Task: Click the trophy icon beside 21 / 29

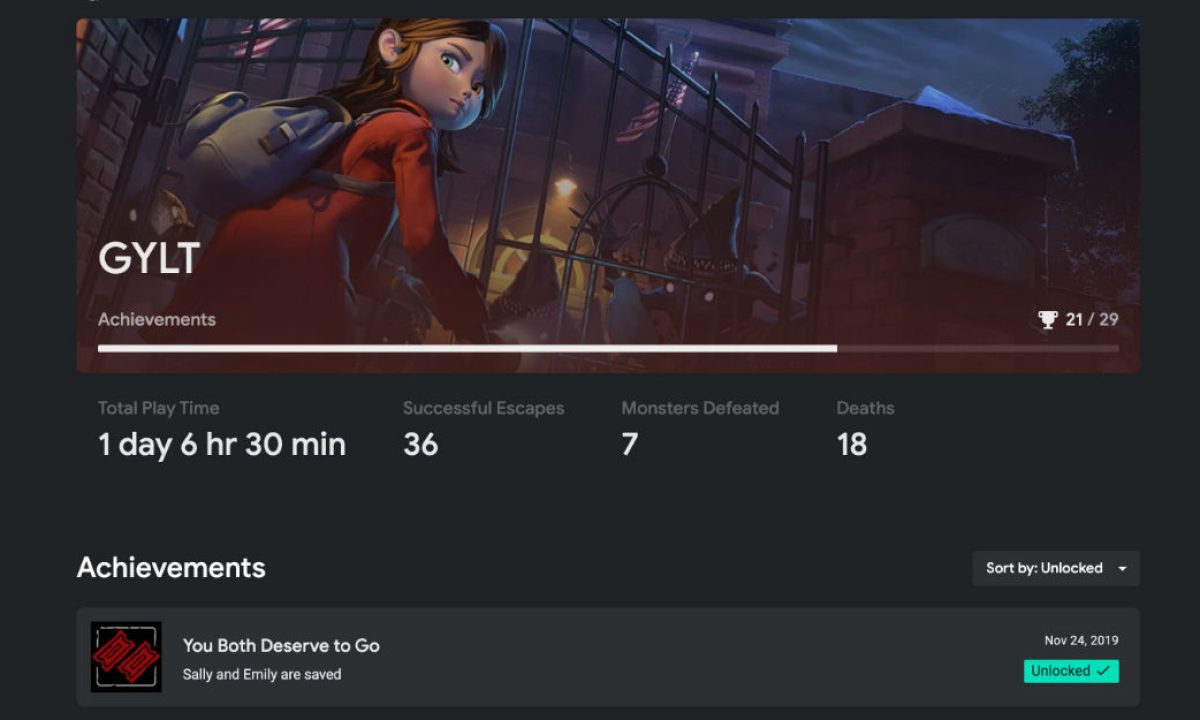Action: [1048, 320]
